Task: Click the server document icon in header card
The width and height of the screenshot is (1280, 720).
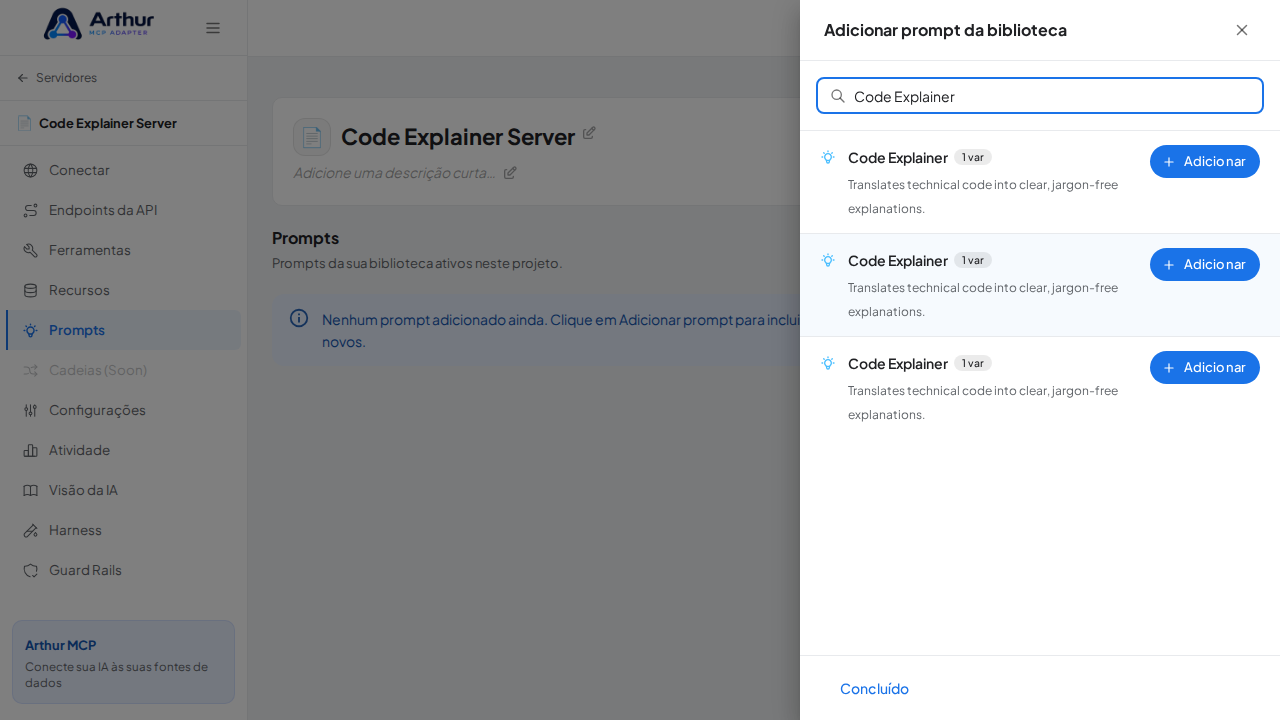Action: [312, 137]
